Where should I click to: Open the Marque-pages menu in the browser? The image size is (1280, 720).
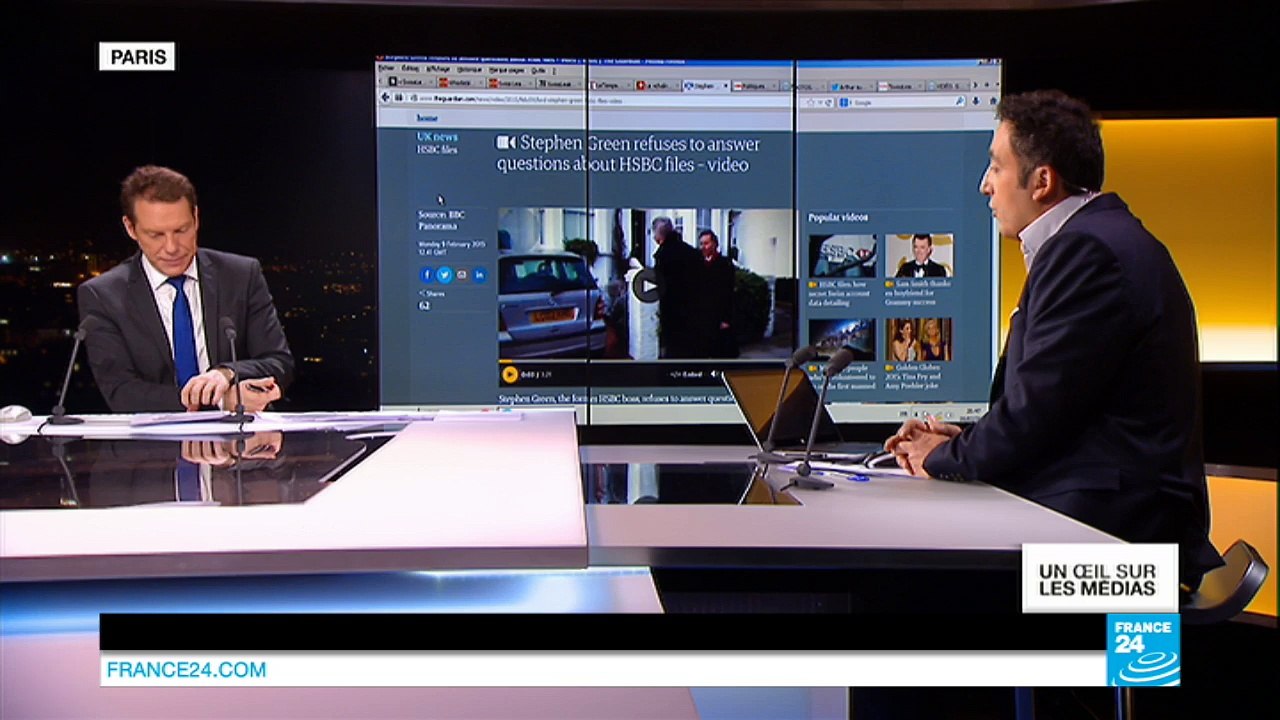coord(505,71)
